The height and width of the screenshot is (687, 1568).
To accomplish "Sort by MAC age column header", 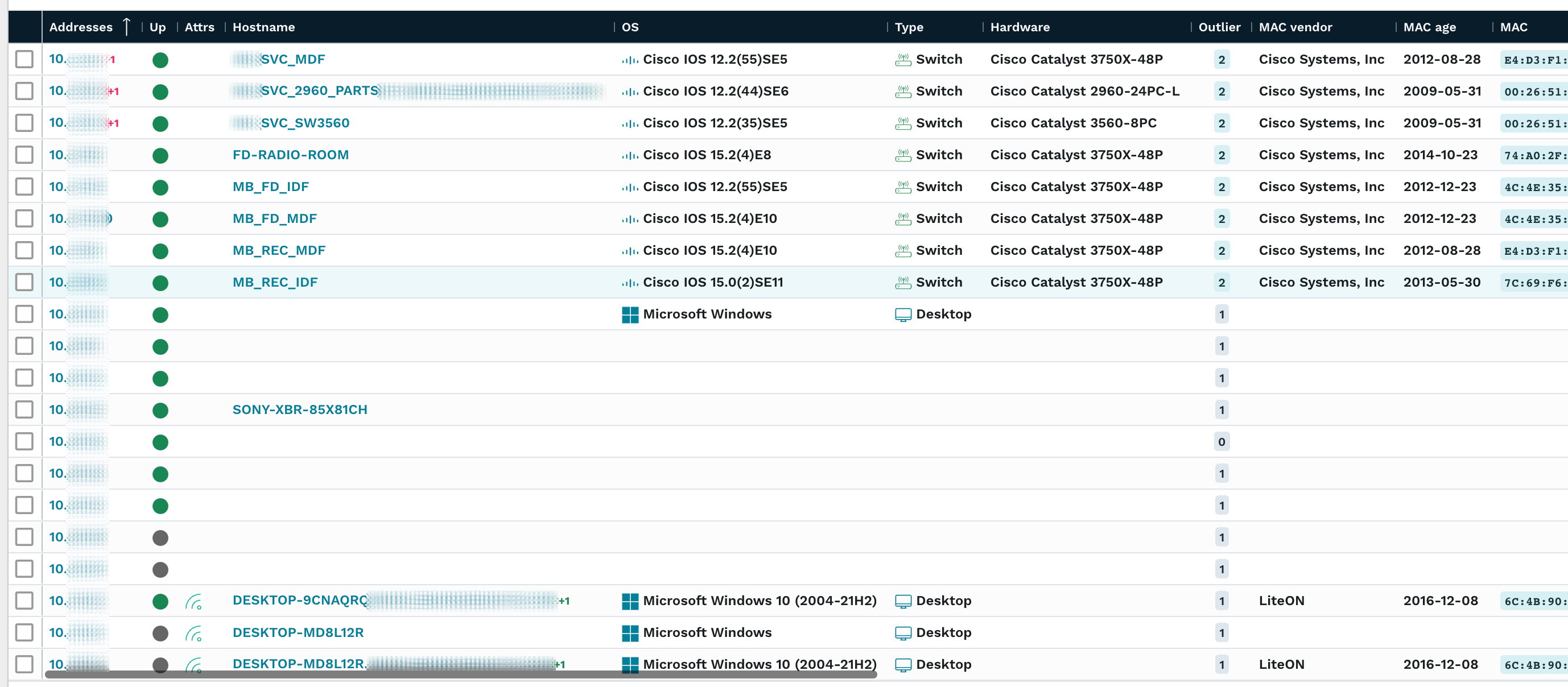I will click(1429, 27).
